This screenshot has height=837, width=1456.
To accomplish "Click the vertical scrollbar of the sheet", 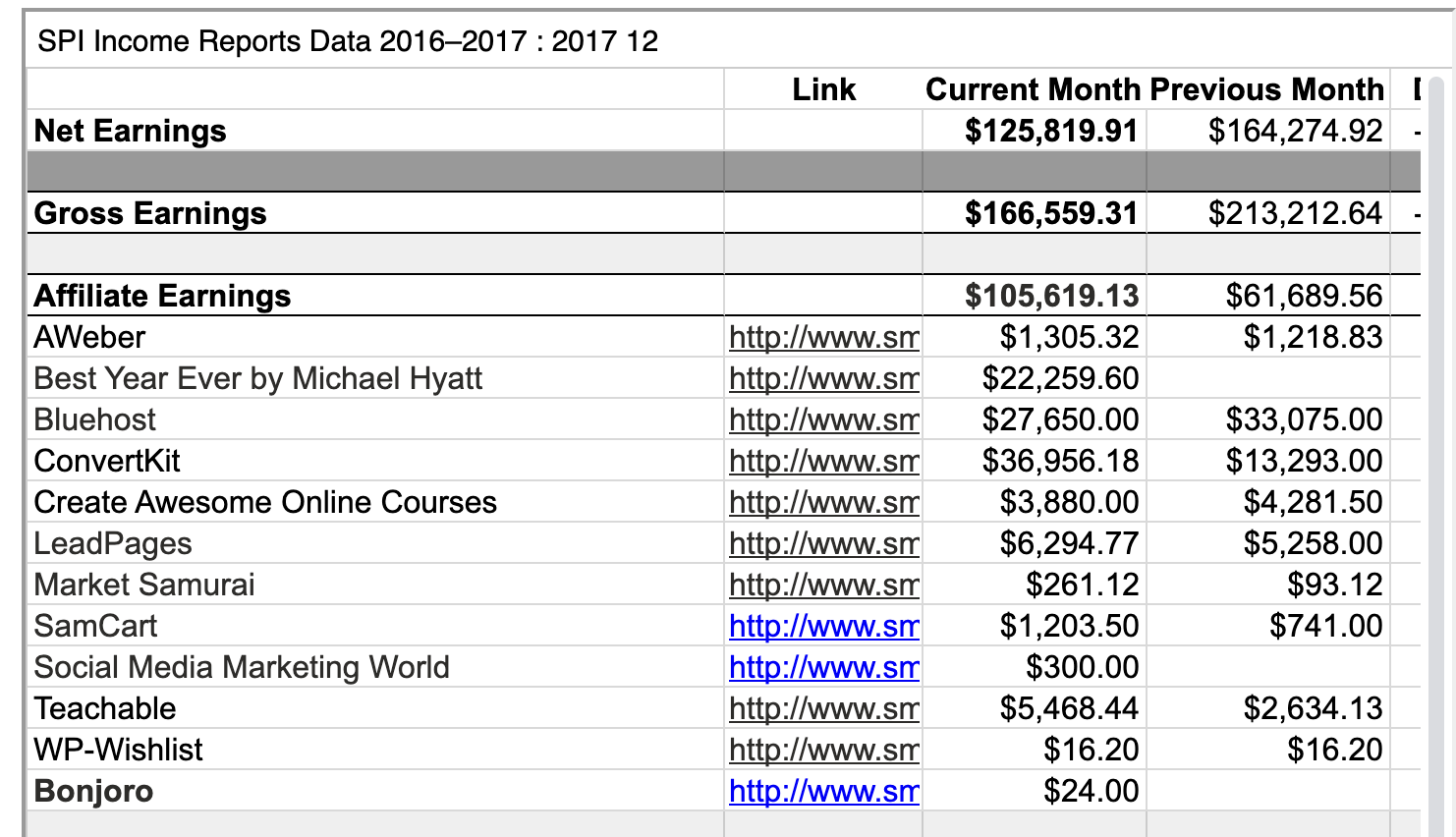I will pyautogui.click(x=1435, y=457).
